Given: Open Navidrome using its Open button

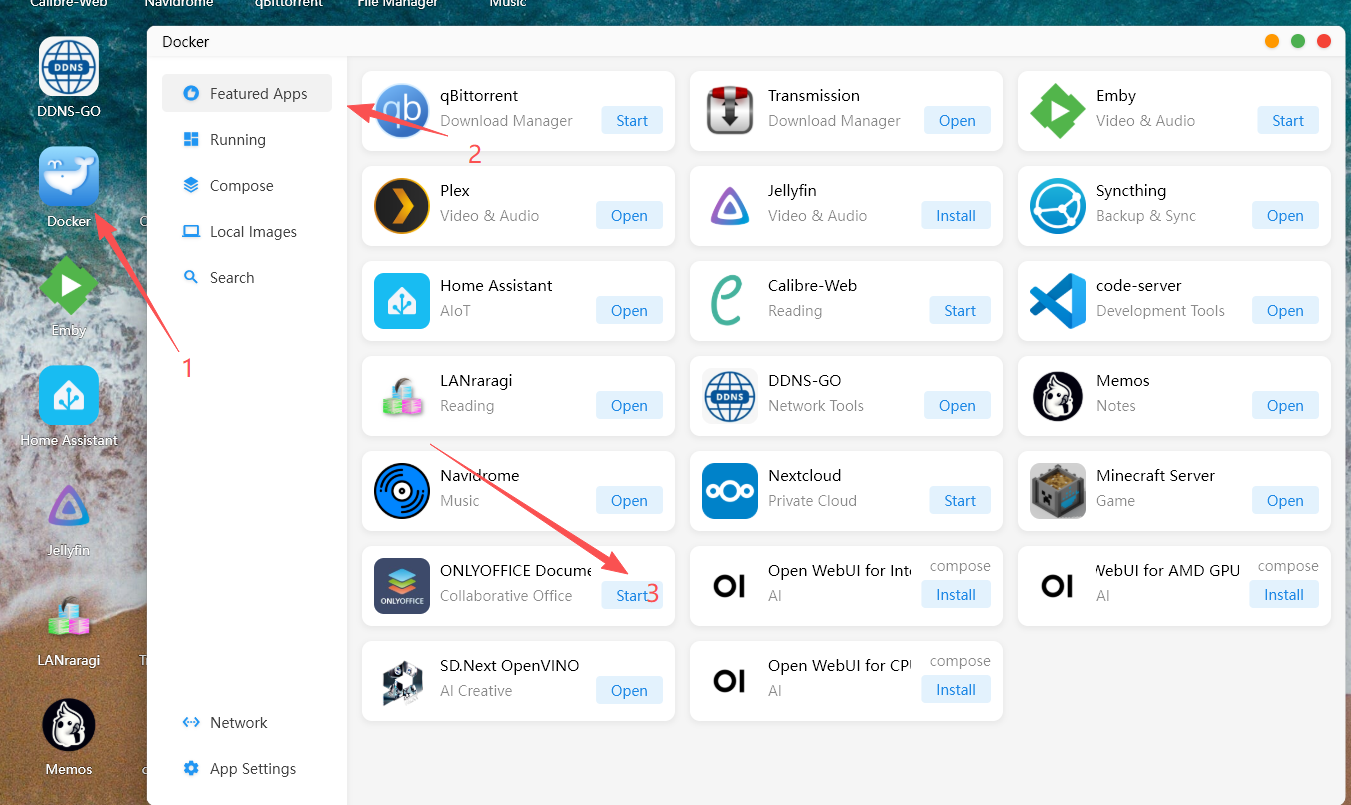Looking at the screenshot, I should coord(629,500).
